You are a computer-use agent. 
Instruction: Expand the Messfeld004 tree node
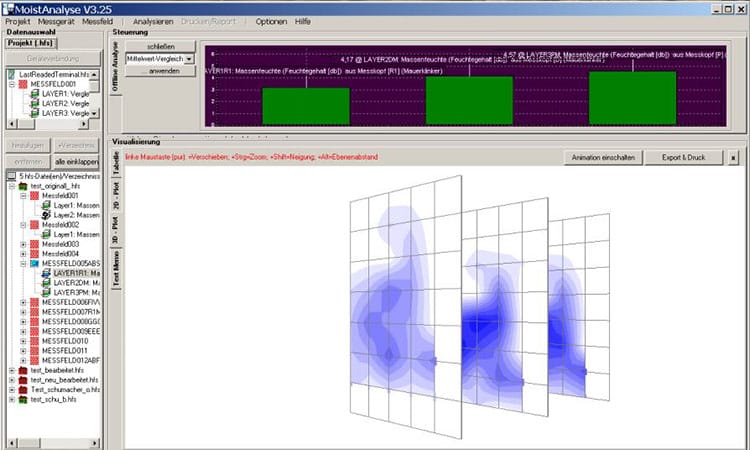pos(23,254)
